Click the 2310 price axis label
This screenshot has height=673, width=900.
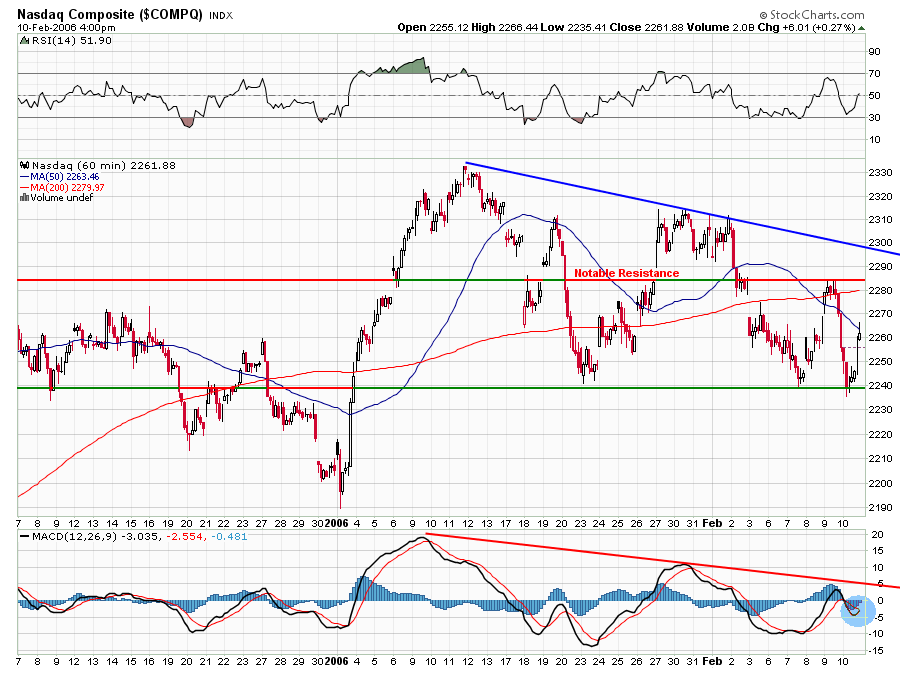(x=880, y=220)
